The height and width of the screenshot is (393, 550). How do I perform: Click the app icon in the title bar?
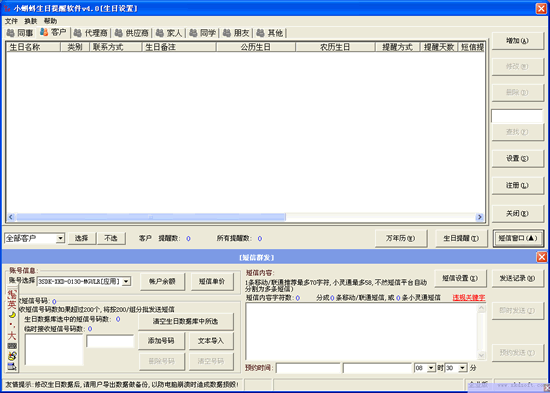point(7,8)
